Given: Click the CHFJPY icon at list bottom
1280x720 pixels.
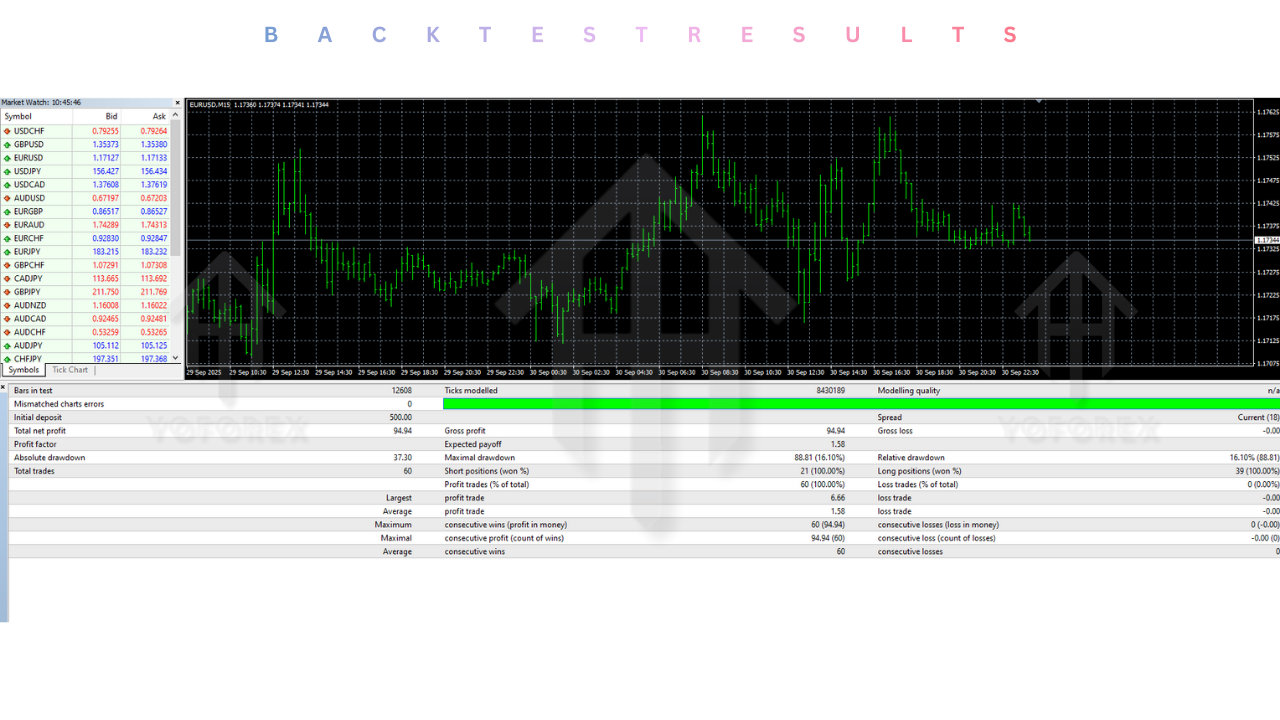Looking at the screenshot, I should pos(8,358).
